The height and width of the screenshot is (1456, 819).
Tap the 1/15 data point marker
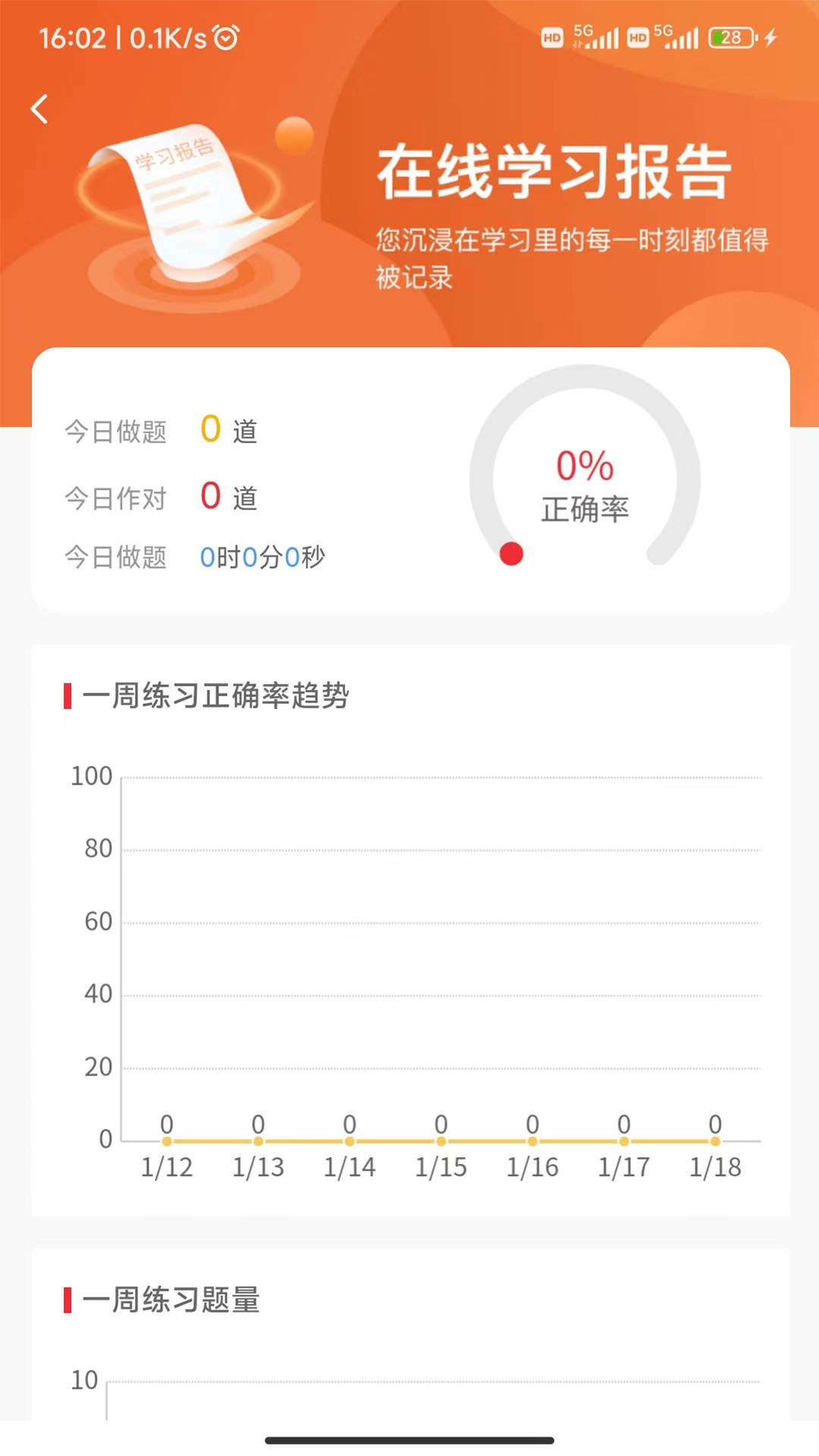tap(441, 1141)
